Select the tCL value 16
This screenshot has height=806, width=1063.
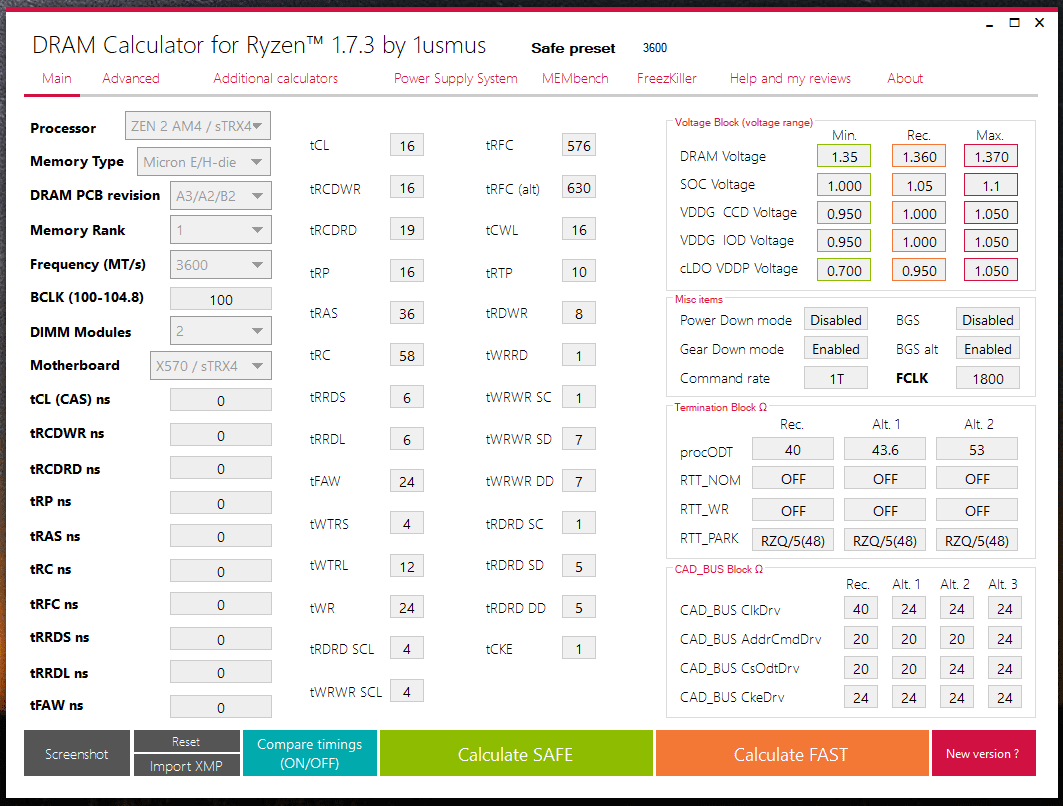[x=407, y=145]
